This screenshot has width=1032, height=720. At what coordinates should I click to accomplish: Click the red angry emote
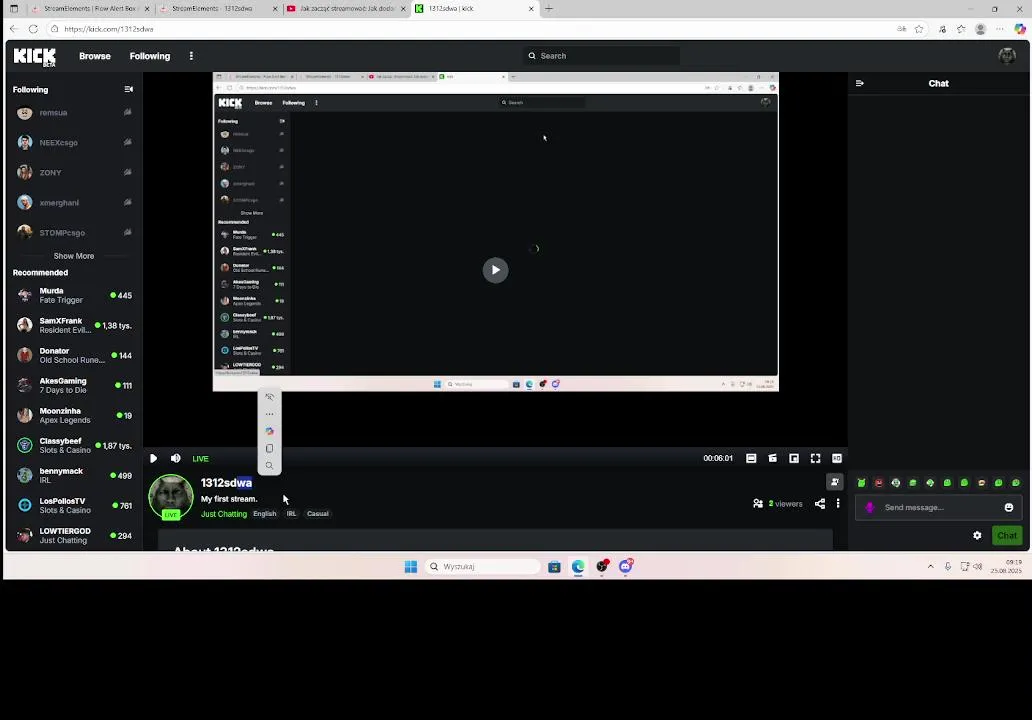point(879,483)
